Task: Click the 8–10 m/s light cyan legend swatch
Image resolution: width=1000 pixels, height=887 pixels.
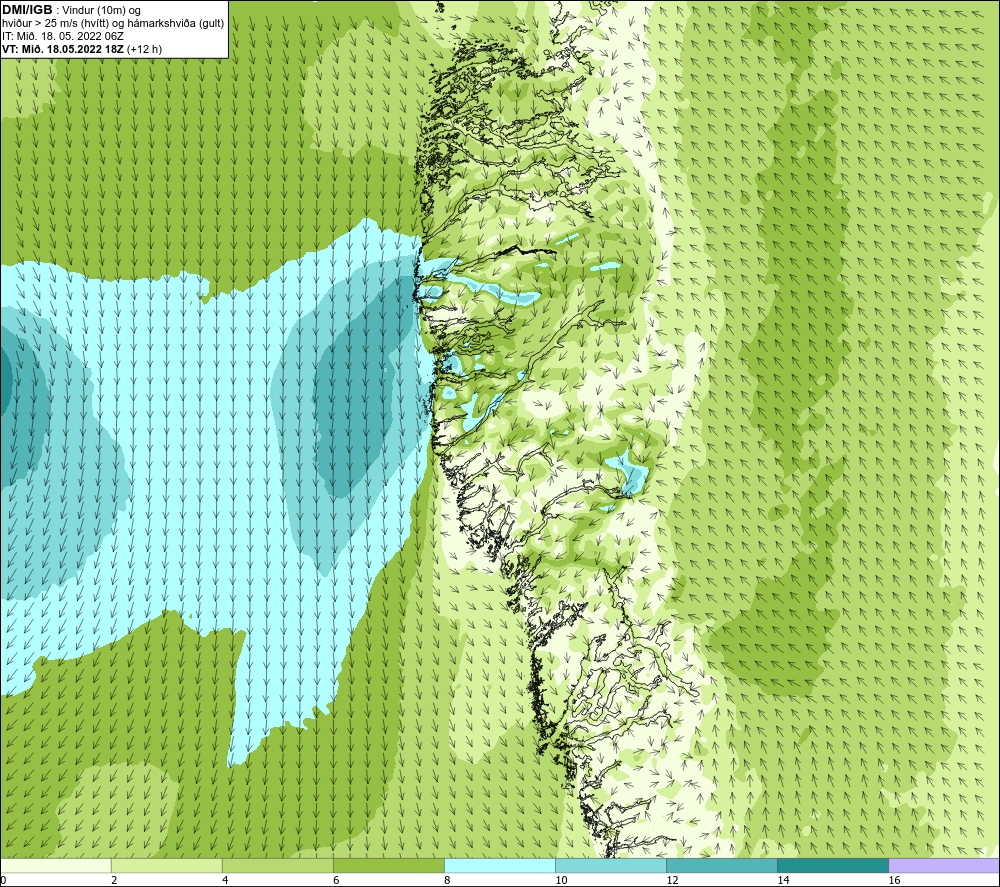Action: [x=500, y=865]
